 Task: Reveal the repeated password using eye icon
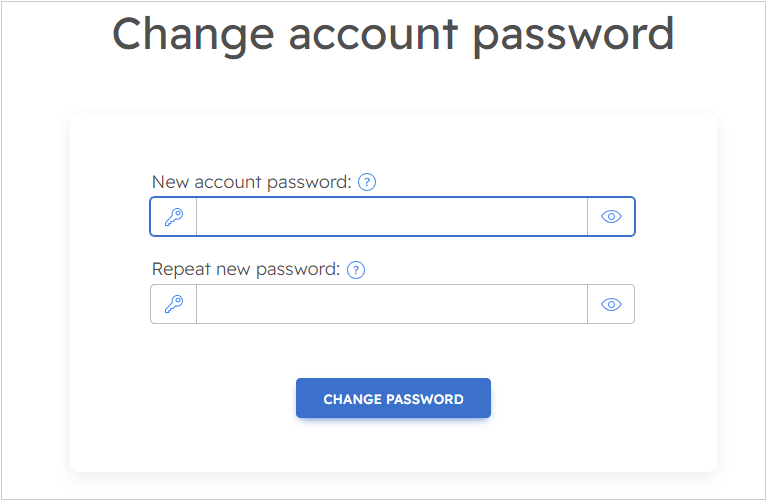pyautogui.click(x=611, y=305)
